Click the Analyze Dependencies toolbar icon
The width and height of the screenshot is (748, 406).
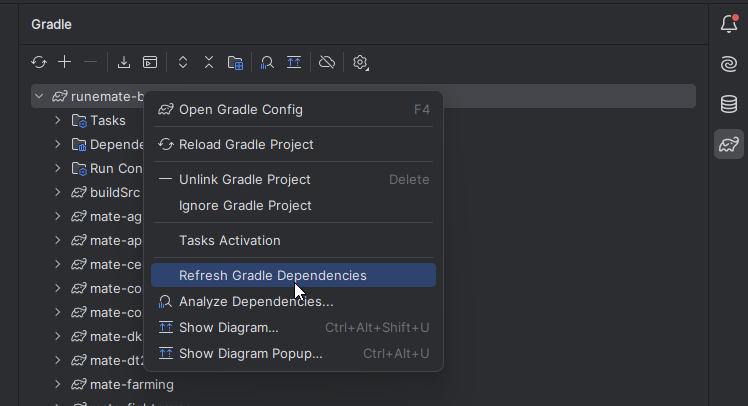tap(267, 62)
